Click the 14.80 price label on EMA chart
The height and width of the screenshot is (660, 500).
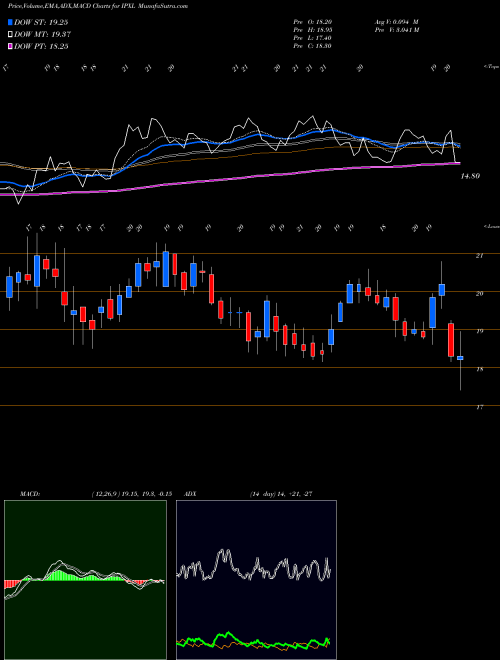tap(470, 176)
